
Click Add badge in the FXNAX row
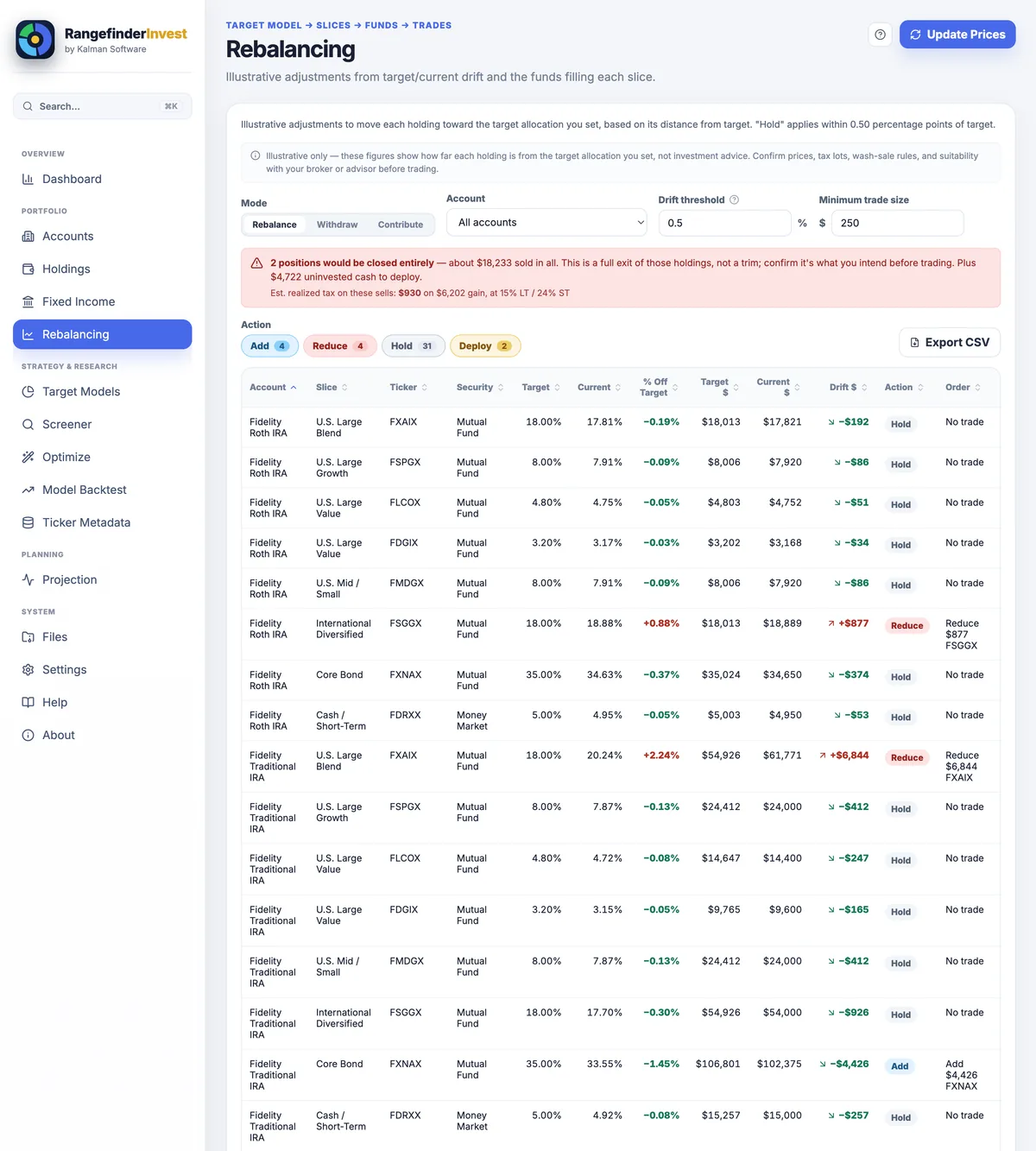point(900,1066)
